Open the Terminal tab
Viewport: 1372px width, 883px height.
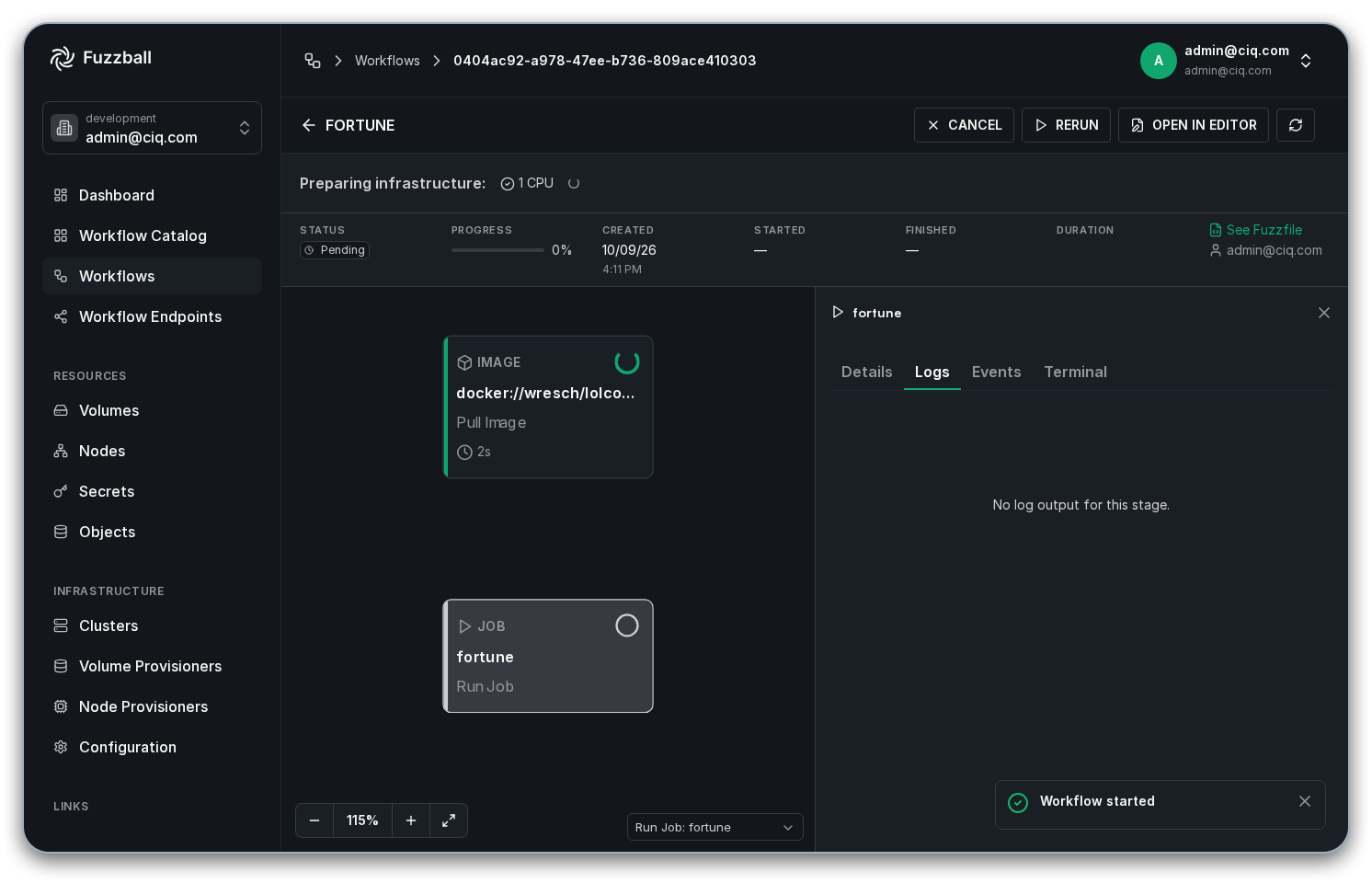coord(1075,372)
